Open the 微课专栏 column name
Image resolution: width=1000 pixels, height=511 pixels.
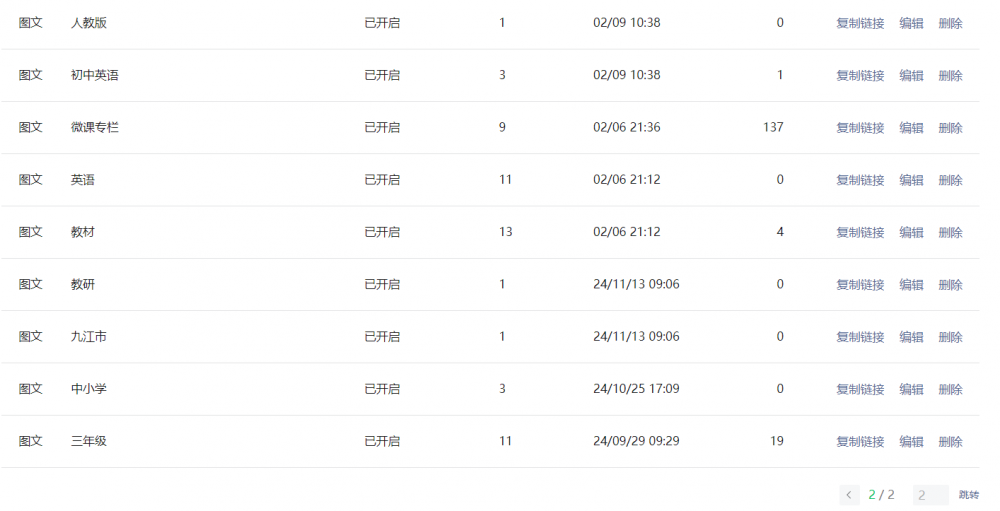point(94,127)
